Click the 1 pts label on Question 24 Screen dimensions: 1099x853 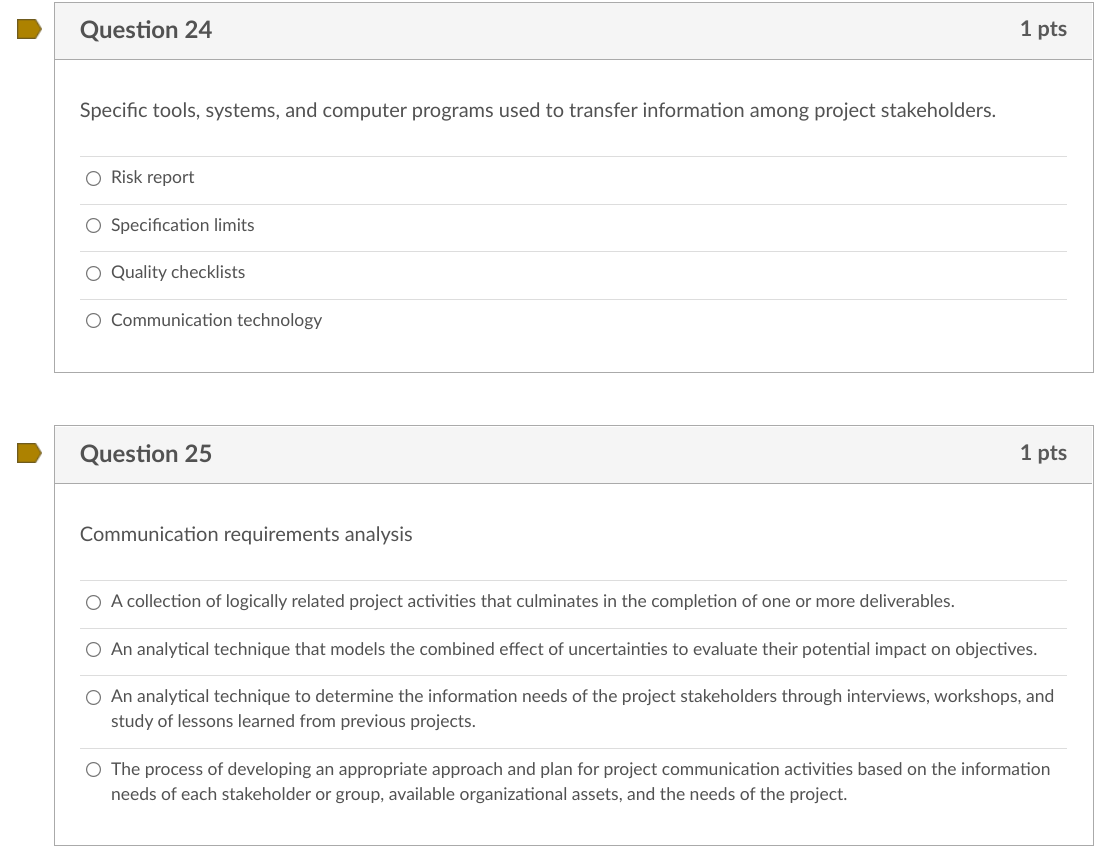pos(1043,29)
